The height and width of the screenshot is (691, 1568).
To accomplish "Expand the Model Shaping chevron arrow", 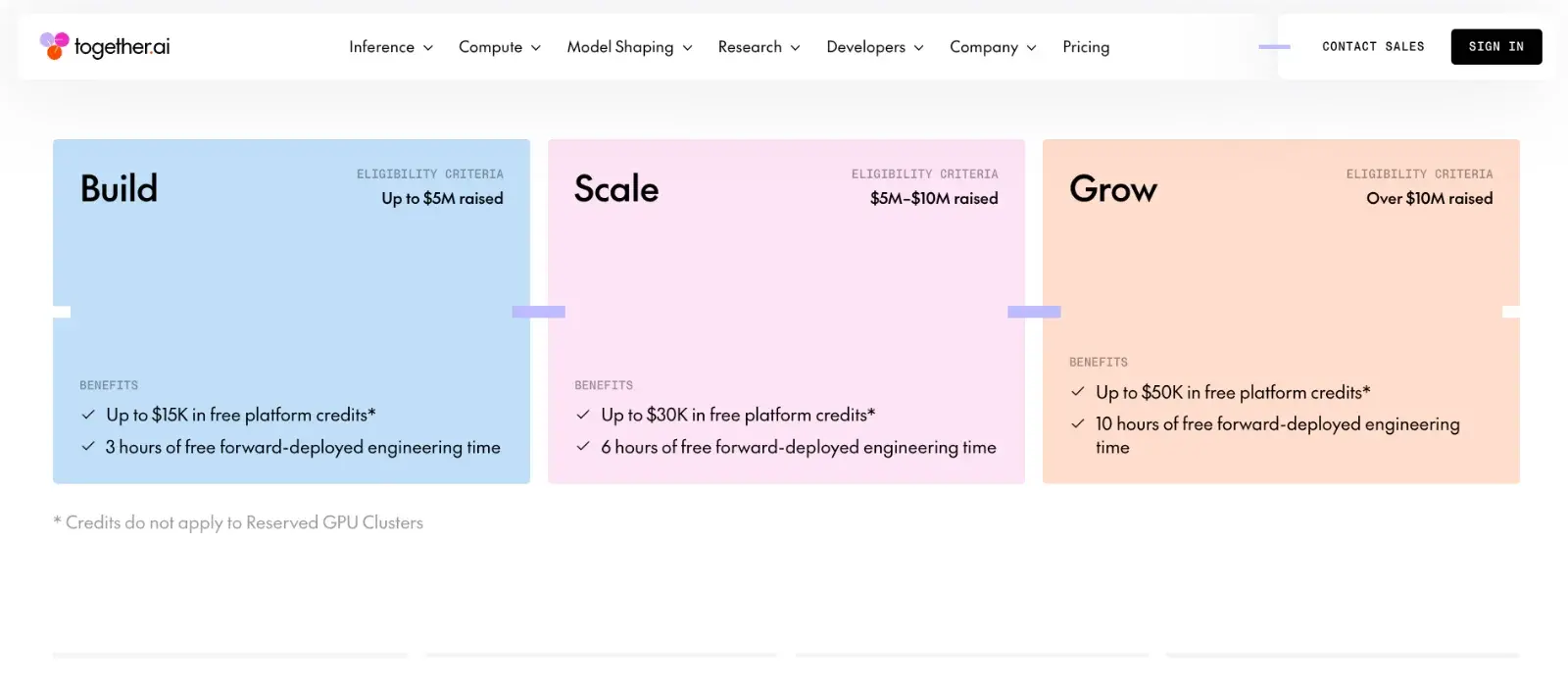I will [x=687, y=48].
